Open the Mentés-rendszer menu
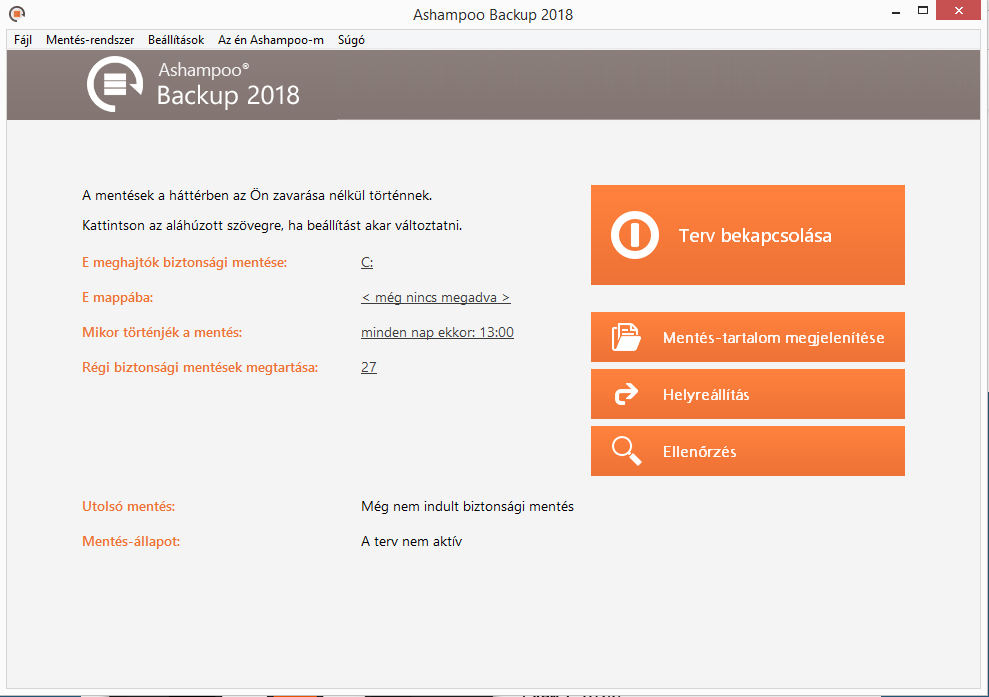 click(x=90, y=40)
